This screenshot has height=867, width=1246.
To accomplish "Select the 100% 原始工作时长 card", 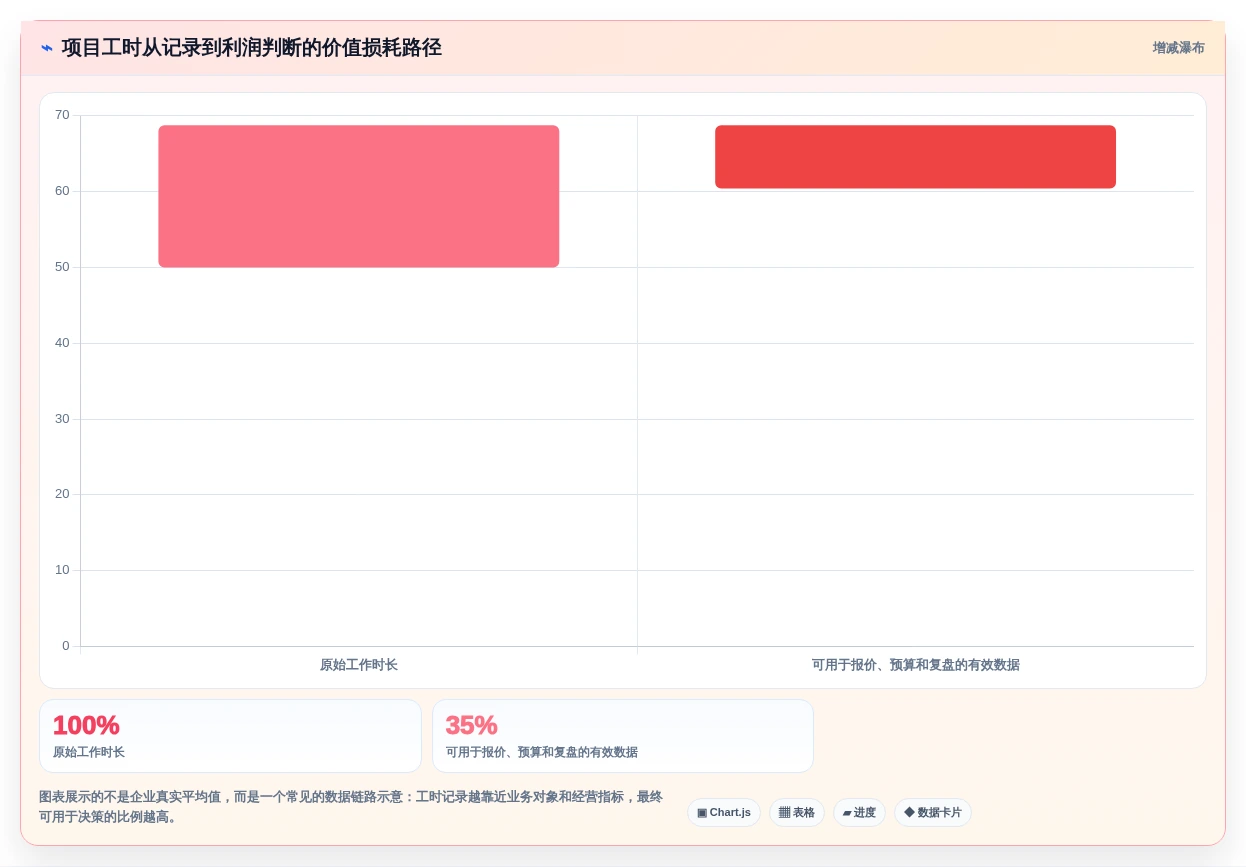I will pyautogui.click(x=230, y=736).
